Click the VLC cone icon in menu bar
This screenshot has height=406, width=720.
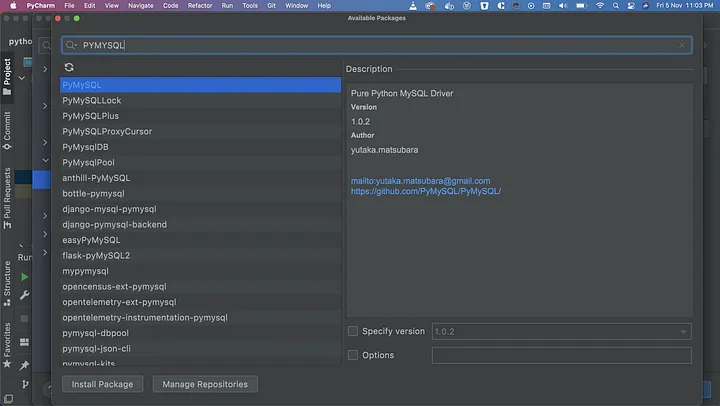pyautogui.click(x=413, y=6)
